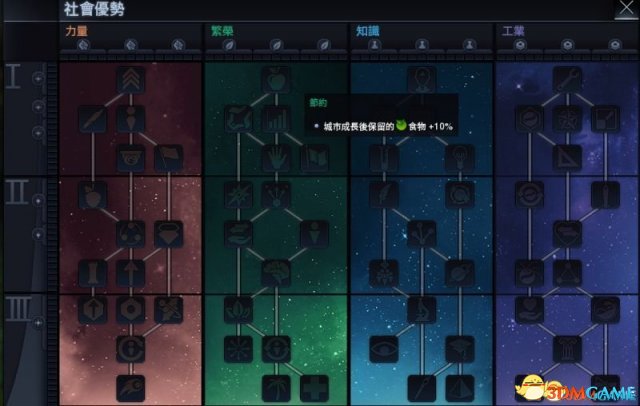Click the bone pillar perk in 力量
Screen dimensions: 640x406
(x=93, y=273)
